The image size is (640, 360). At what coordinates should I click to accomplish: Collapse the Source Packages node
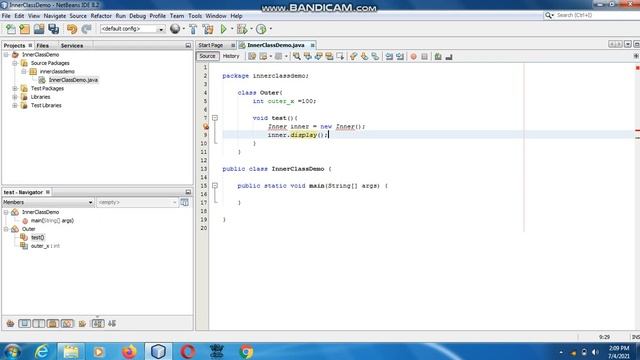point(15,63)
